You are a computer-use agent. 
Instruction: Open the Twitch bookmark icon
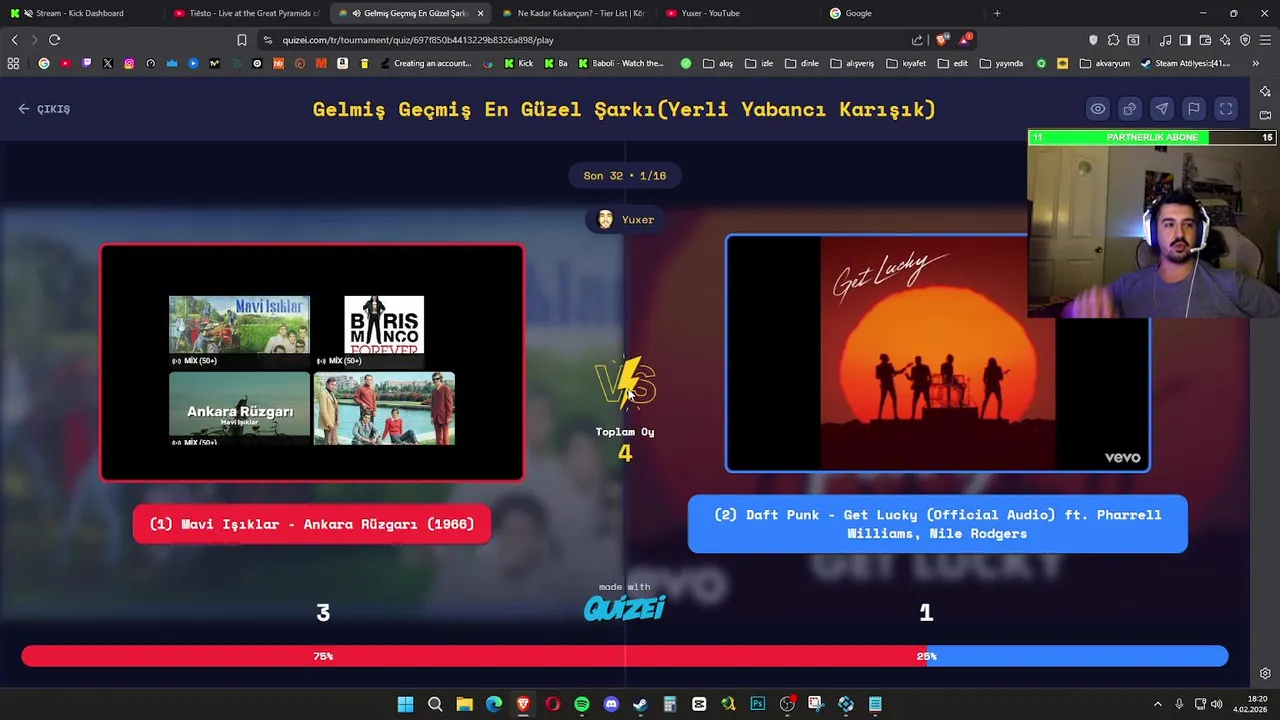click(87, 63)
